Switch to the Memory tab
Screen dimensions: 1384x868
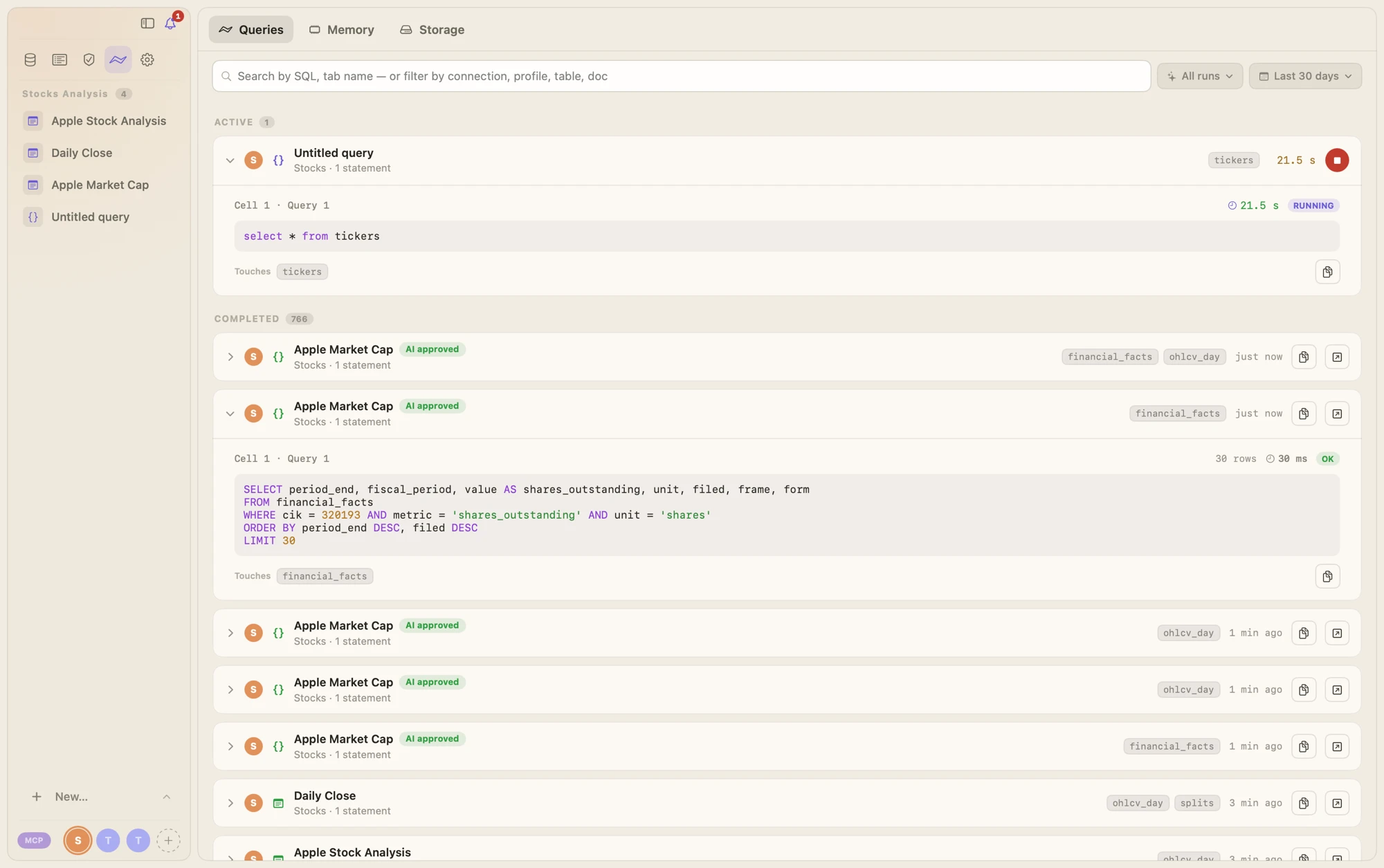[342, 30]
